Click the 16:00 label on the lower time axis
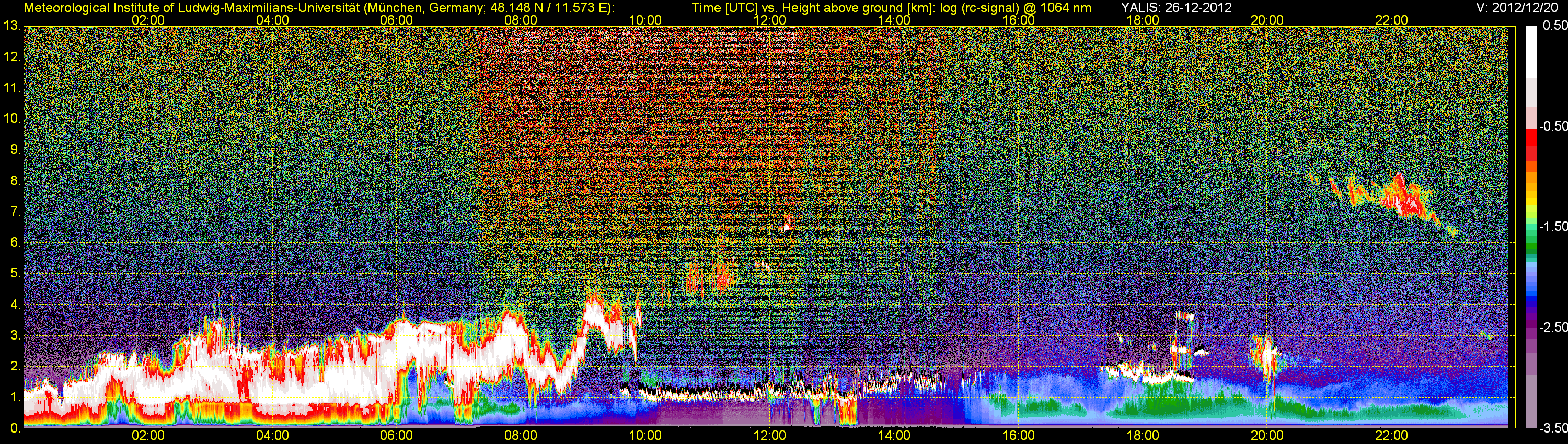Viewport: 1568px width, 444px height. pyautogui.click(x=1018, y=436)
